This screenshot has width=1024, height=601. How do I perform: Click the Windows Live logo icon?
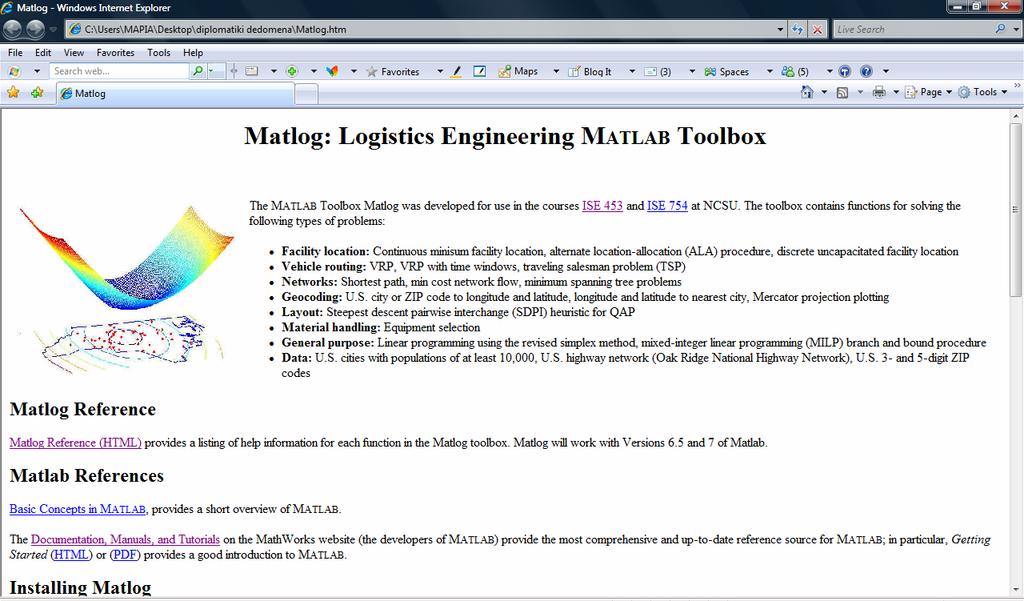tap(14, 71)
